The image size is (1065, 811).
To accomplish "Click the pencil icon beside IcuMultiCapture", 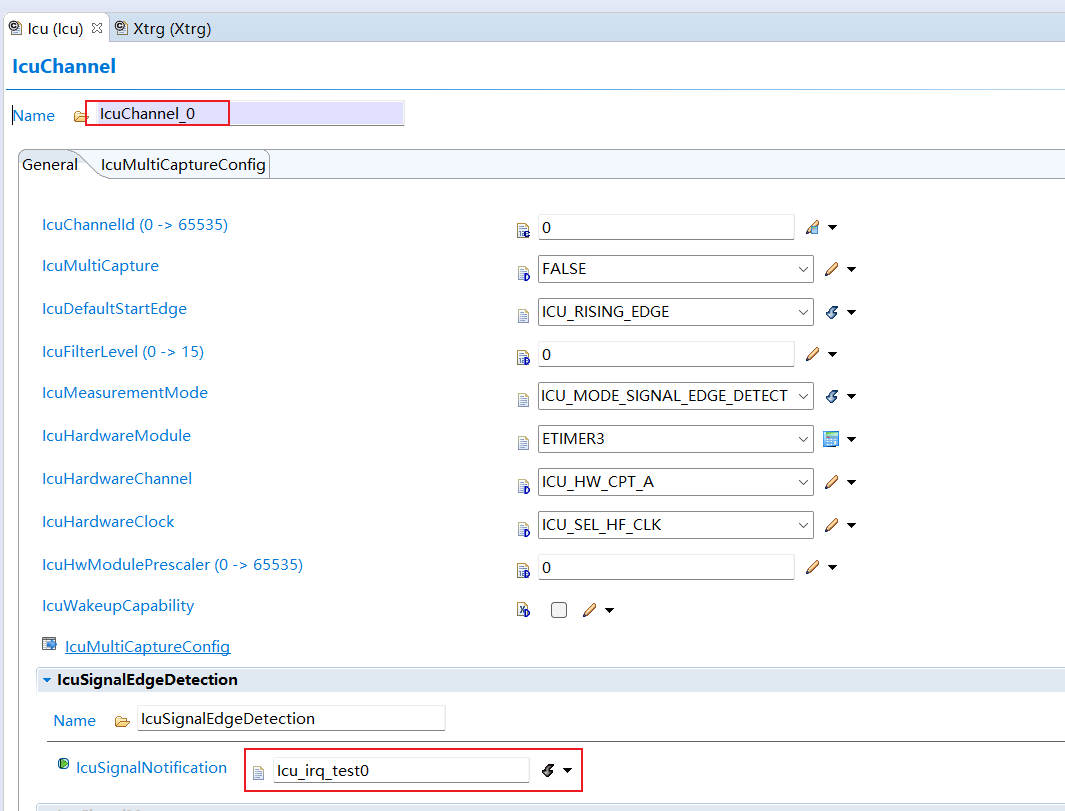I will [831, 269].
